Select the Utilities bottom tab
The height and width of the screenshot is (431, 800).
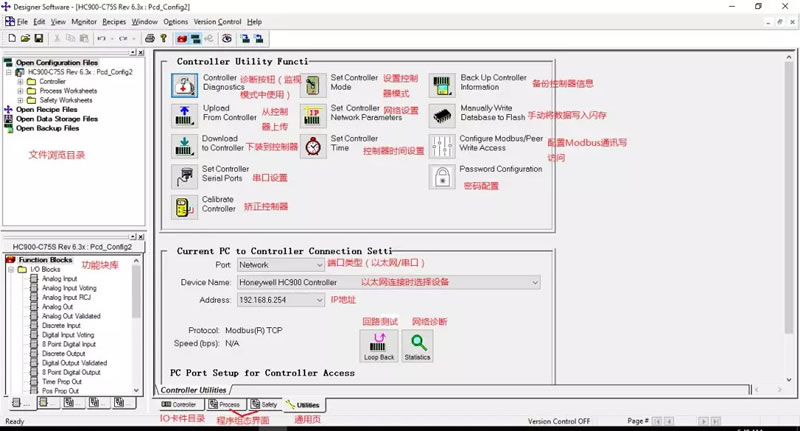(x=303, y=405)
